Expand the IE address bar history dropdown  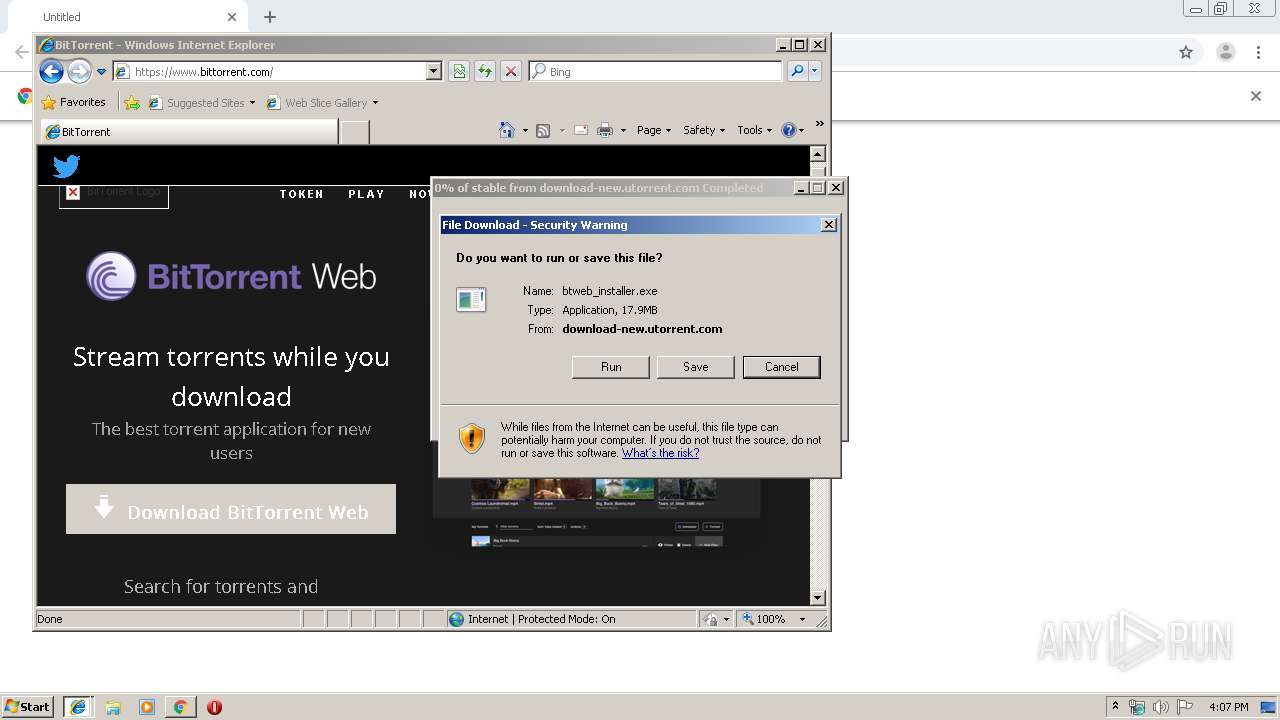433,72
